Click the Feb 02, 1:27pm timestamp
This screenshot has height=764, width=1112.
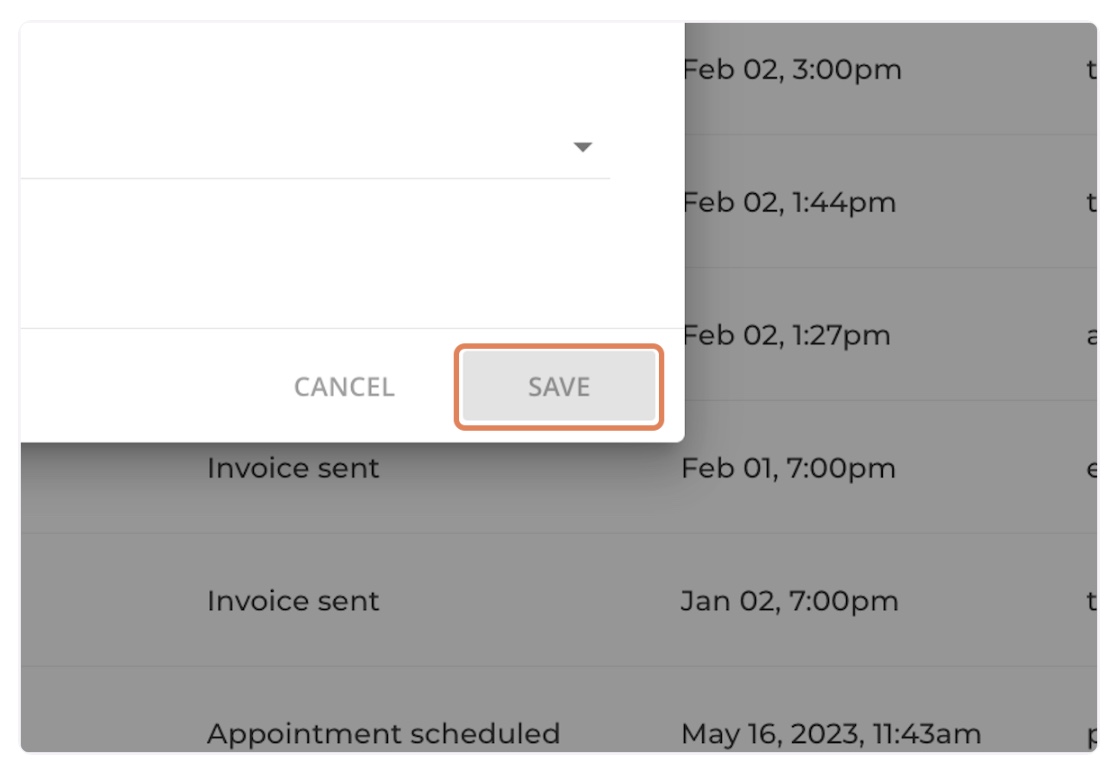click(786, 335)
